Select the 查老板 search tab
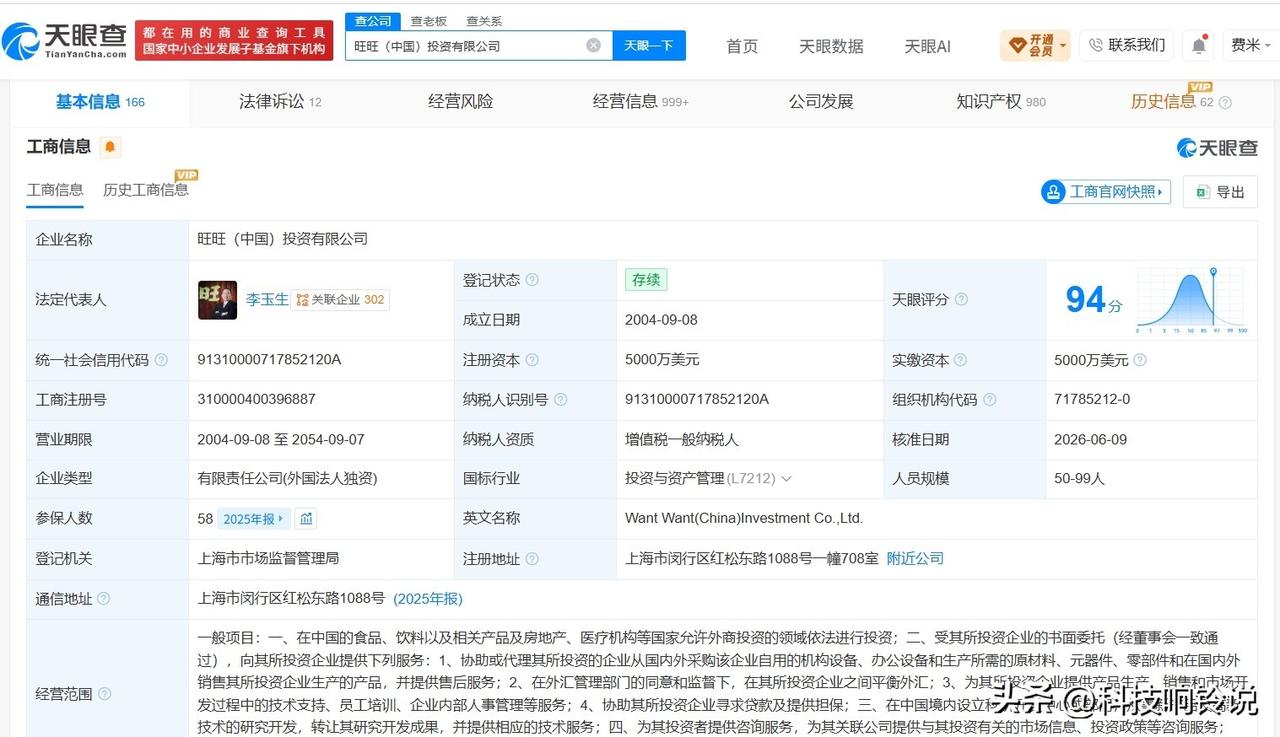 (429, 21)
